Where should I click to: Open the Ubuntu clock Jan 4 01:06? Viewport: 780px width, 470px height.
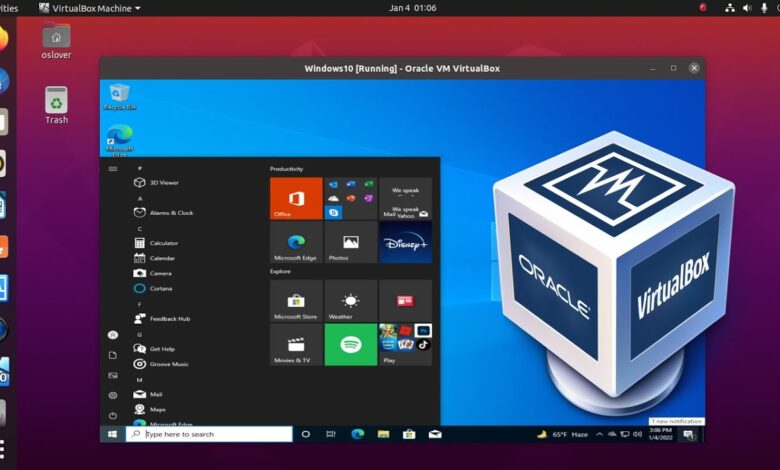412,8
